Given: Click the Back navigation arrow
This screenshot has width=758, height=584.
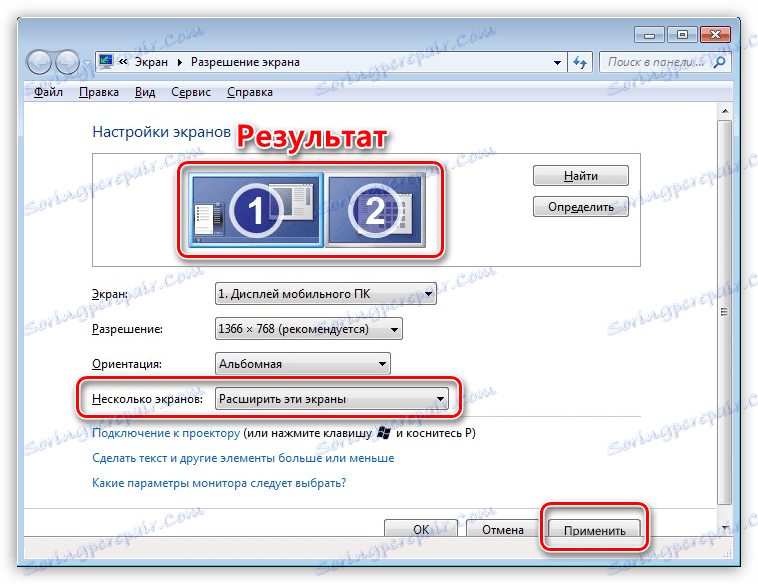Looking at the screenshot, I should tap(39, 62).
